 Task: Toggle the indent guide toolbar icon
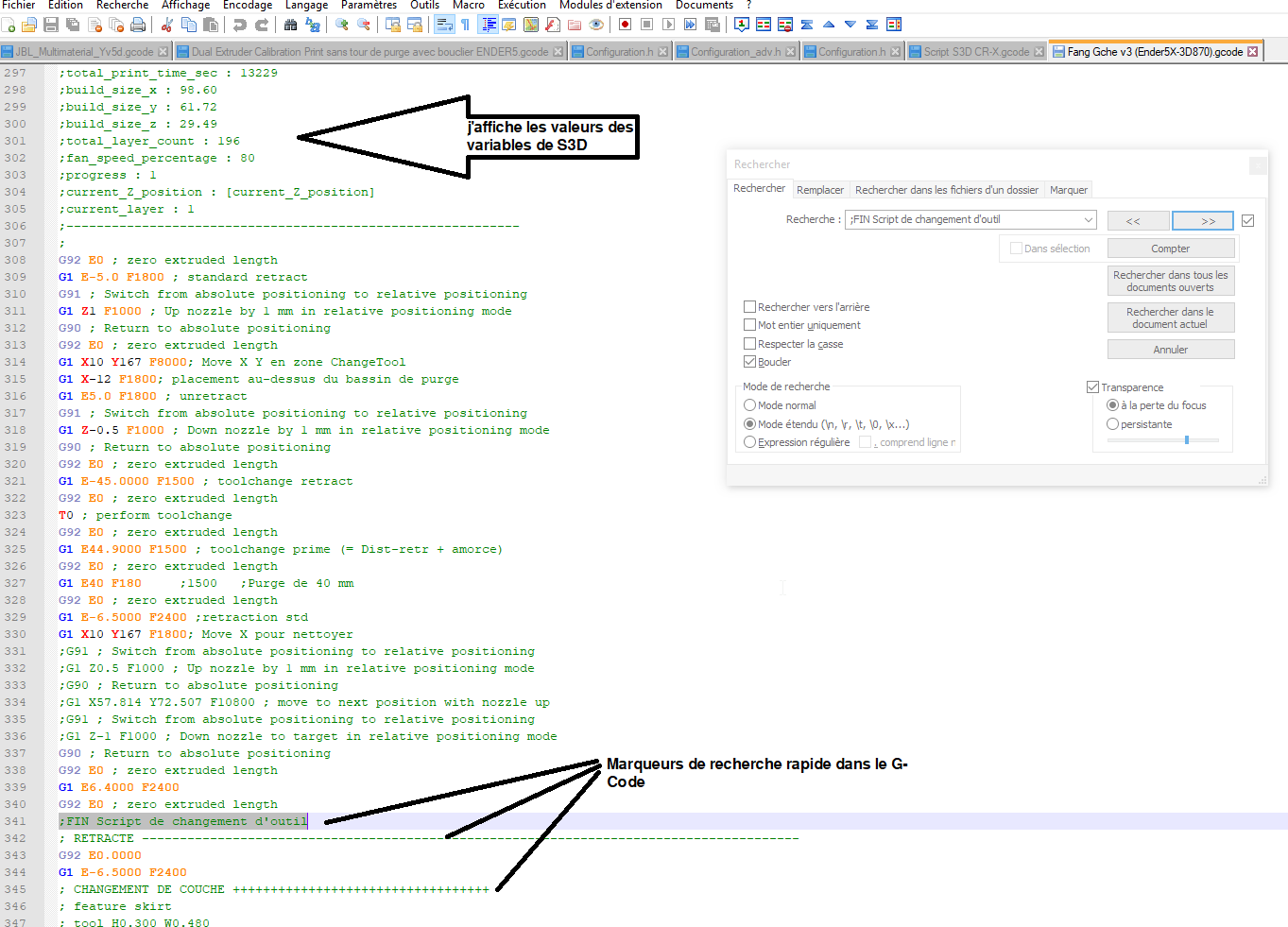489,25
